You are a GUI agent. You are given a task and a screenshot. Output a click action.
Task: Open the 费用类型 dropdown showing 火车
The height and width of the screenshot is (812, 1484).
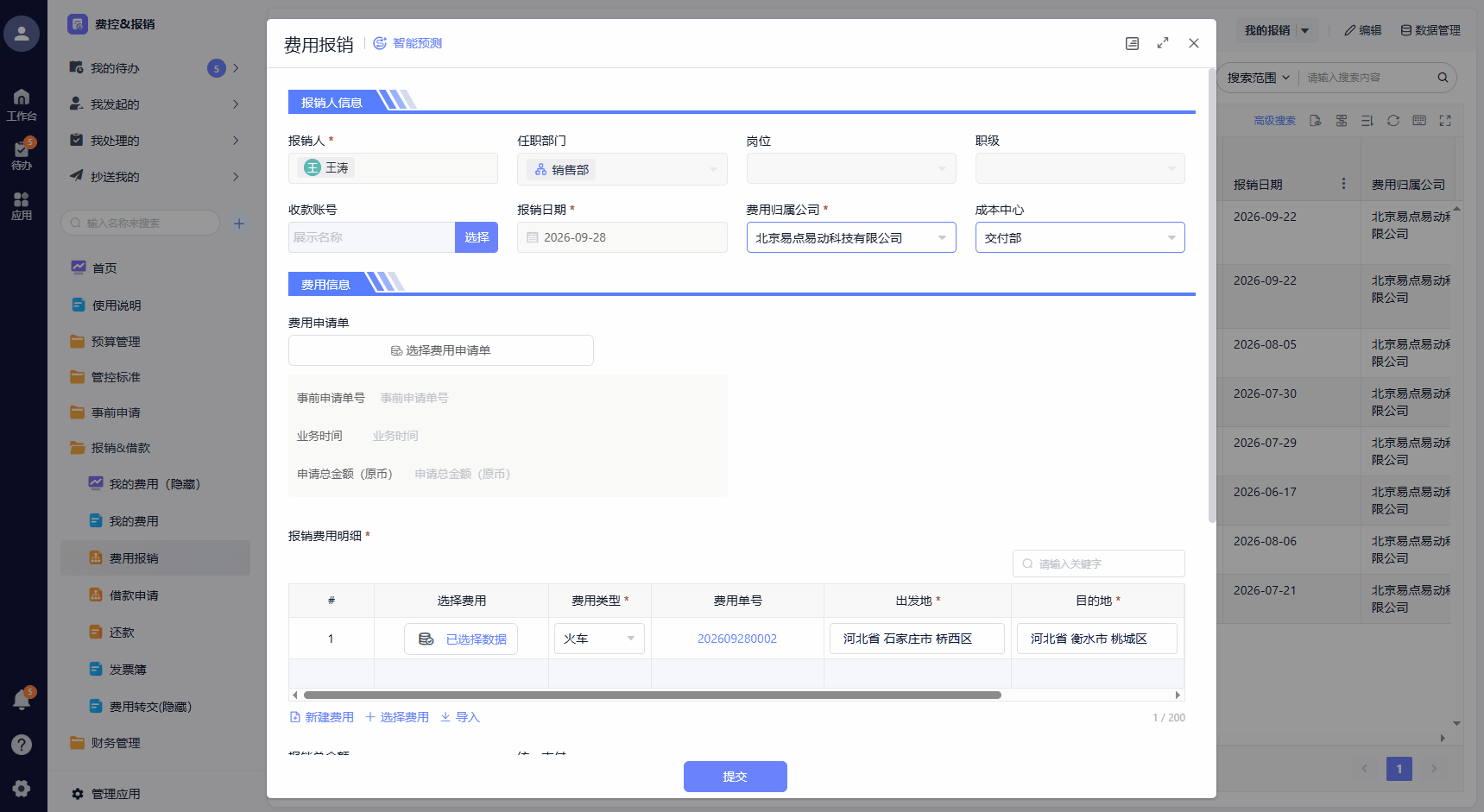[x=599, y=639]
